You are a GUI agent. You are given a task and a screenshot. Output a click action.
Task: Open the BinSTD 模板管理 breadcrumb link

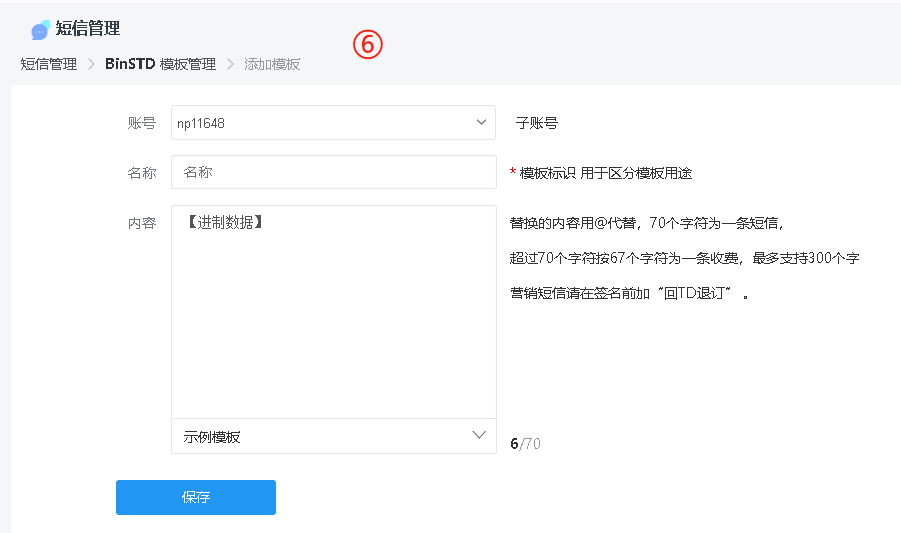coord(160,64)
